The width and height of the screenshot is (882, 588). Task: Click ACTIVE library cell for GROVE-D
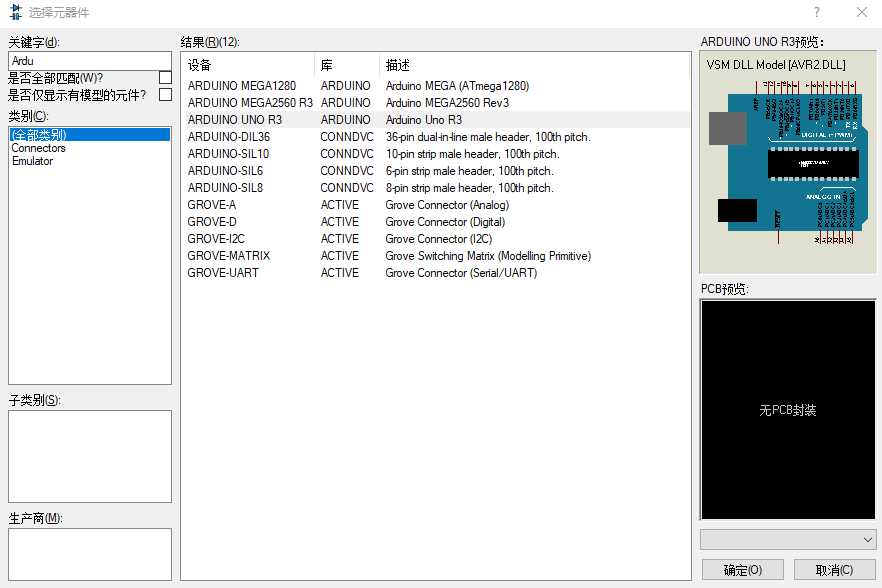pyautogui.click(x=340, y=222)
